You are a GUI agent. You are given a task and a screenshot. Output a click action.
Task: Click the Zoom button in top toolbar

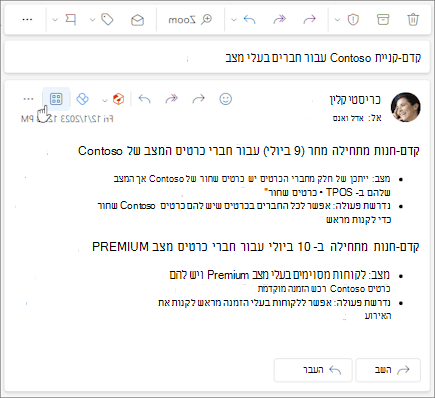click(x=190, y=20)
